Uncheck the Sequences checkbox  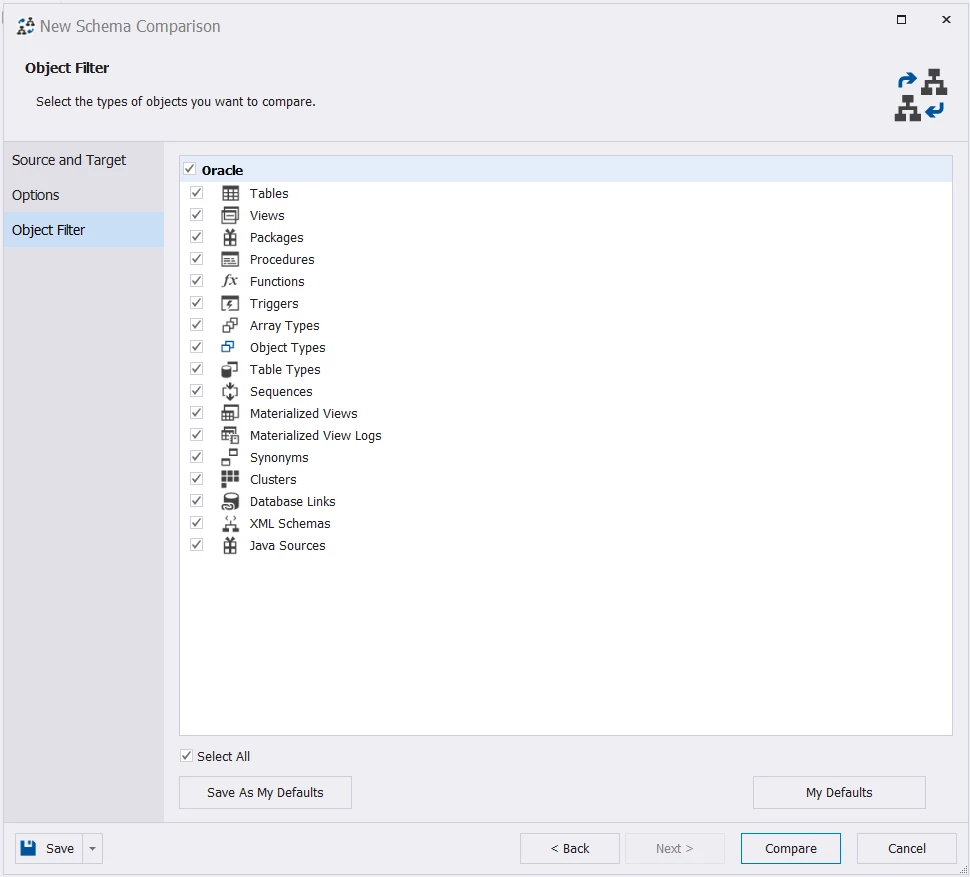click(197, 391)
